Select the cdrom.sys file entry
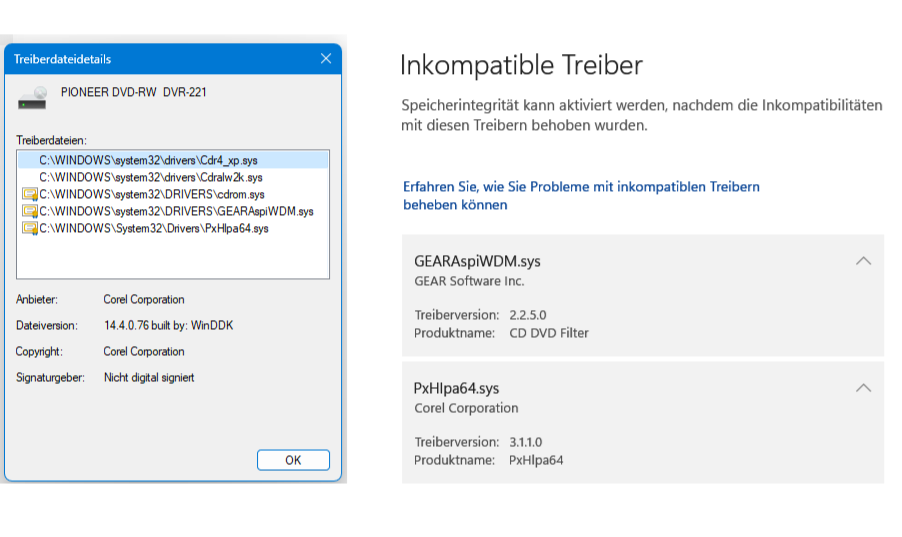The width and height of the screenshot is (902, 537). click(x=173, y=195)
